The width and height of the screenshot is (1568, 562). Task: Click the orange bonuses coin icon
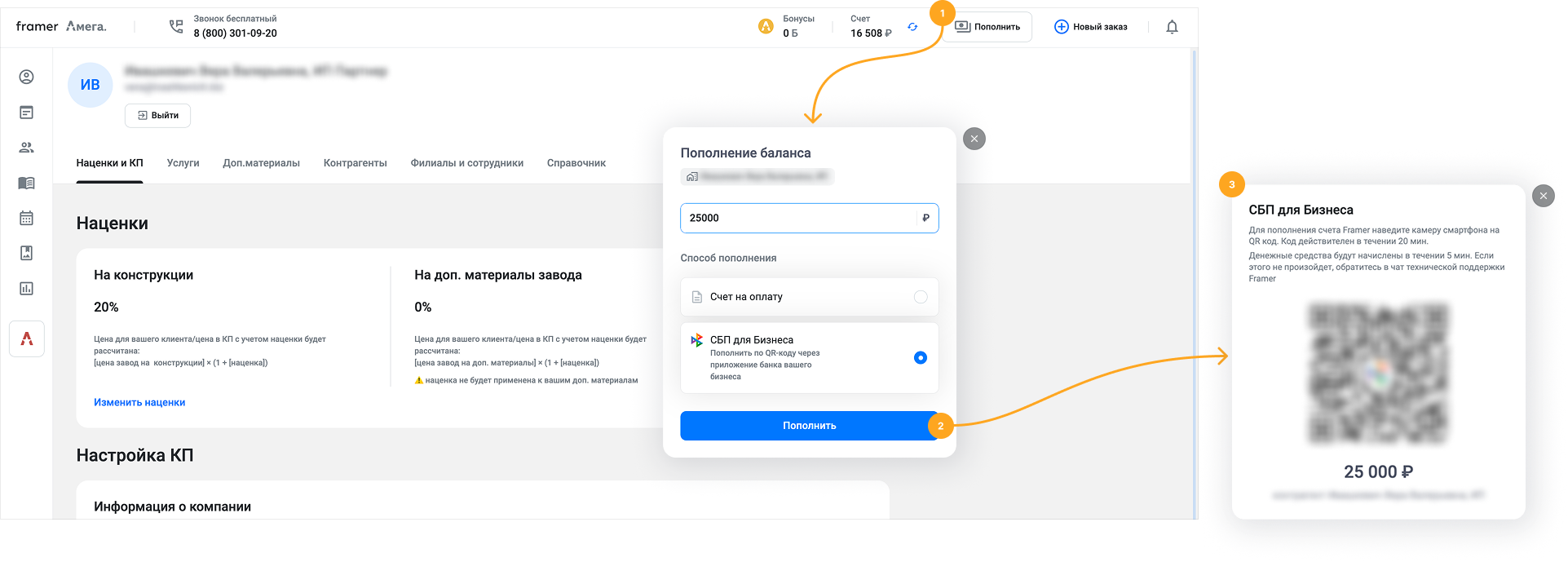coord(766,27)
